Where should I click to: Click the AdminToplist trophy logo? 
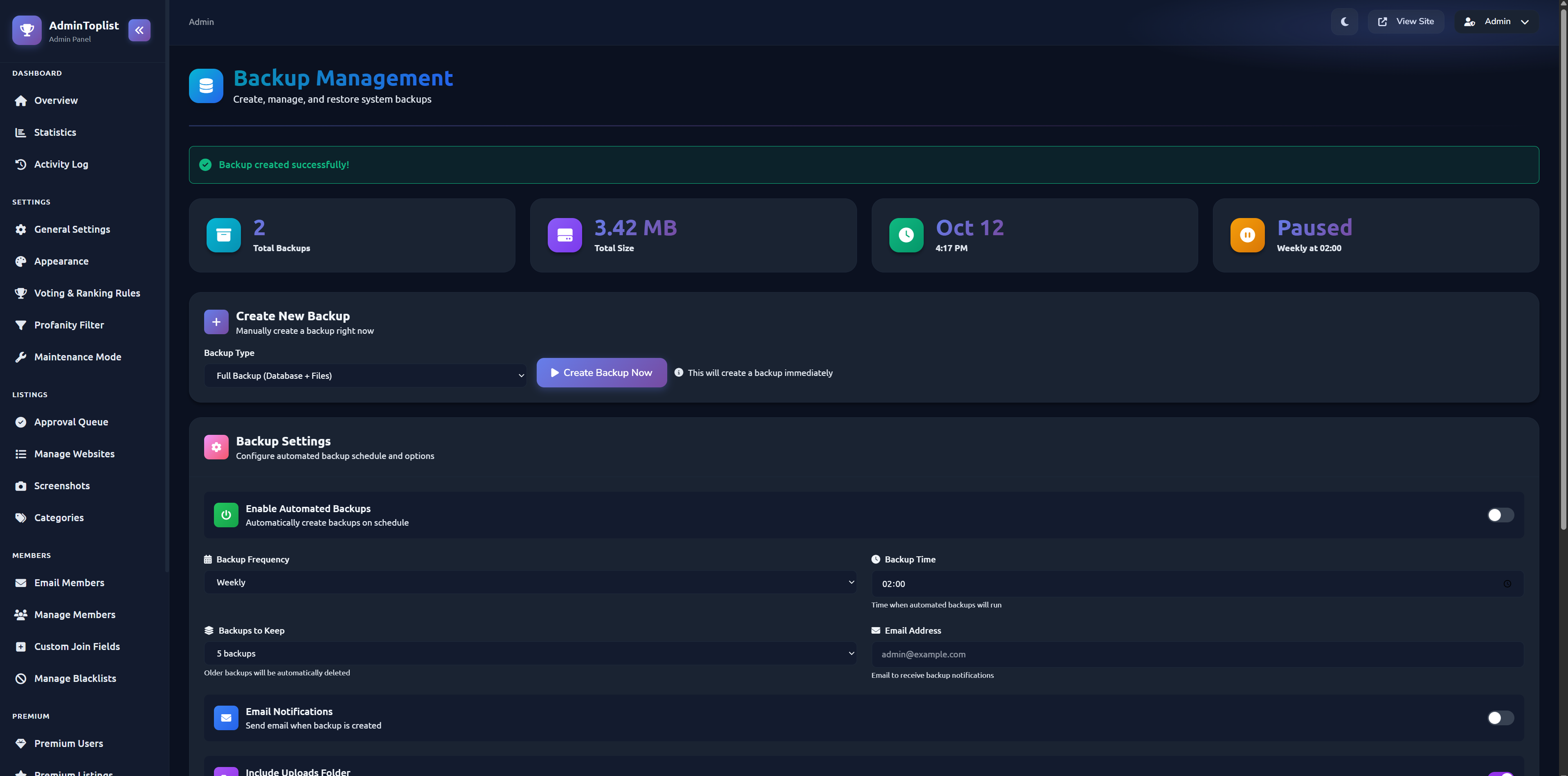27,30
